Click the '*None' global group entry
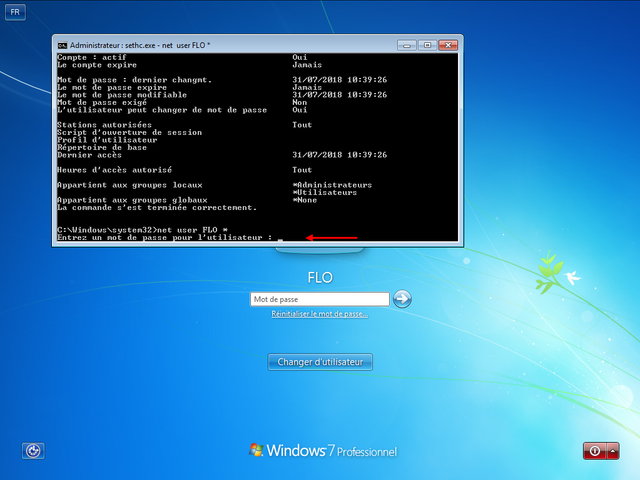 coord(304,200)
